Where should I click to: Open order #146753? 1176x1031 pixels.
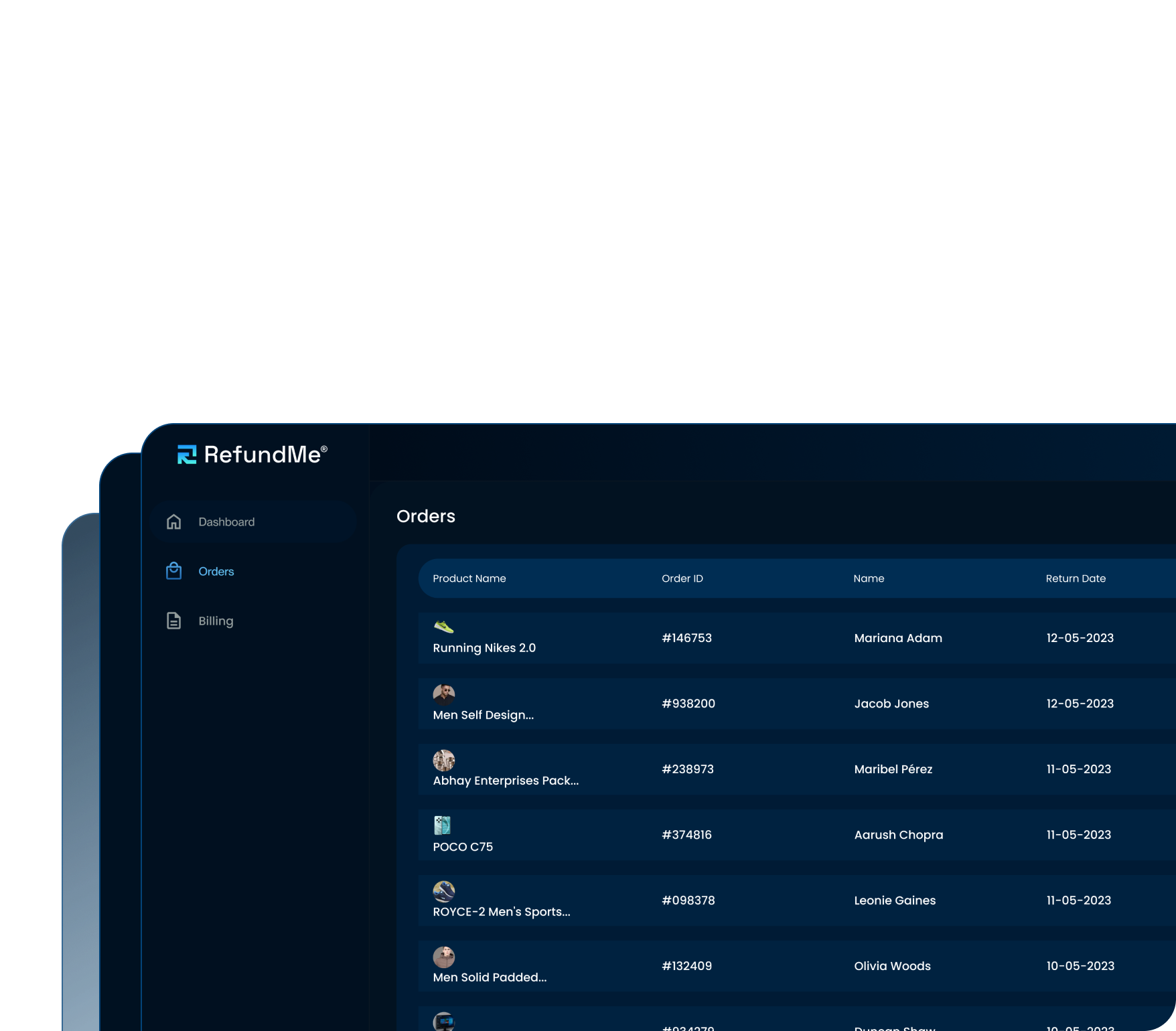point(686,638)
